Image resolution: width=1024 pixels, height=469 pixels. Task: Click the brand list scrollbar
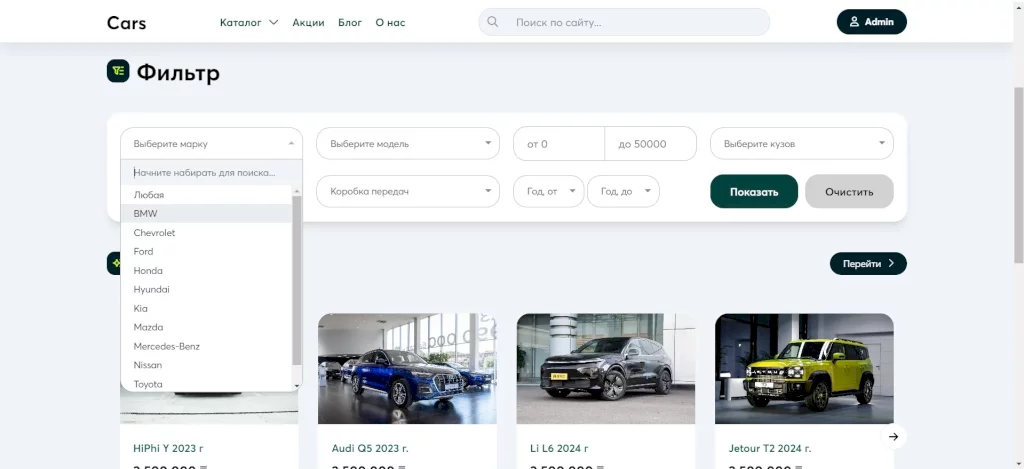click(x=296, y=280)
